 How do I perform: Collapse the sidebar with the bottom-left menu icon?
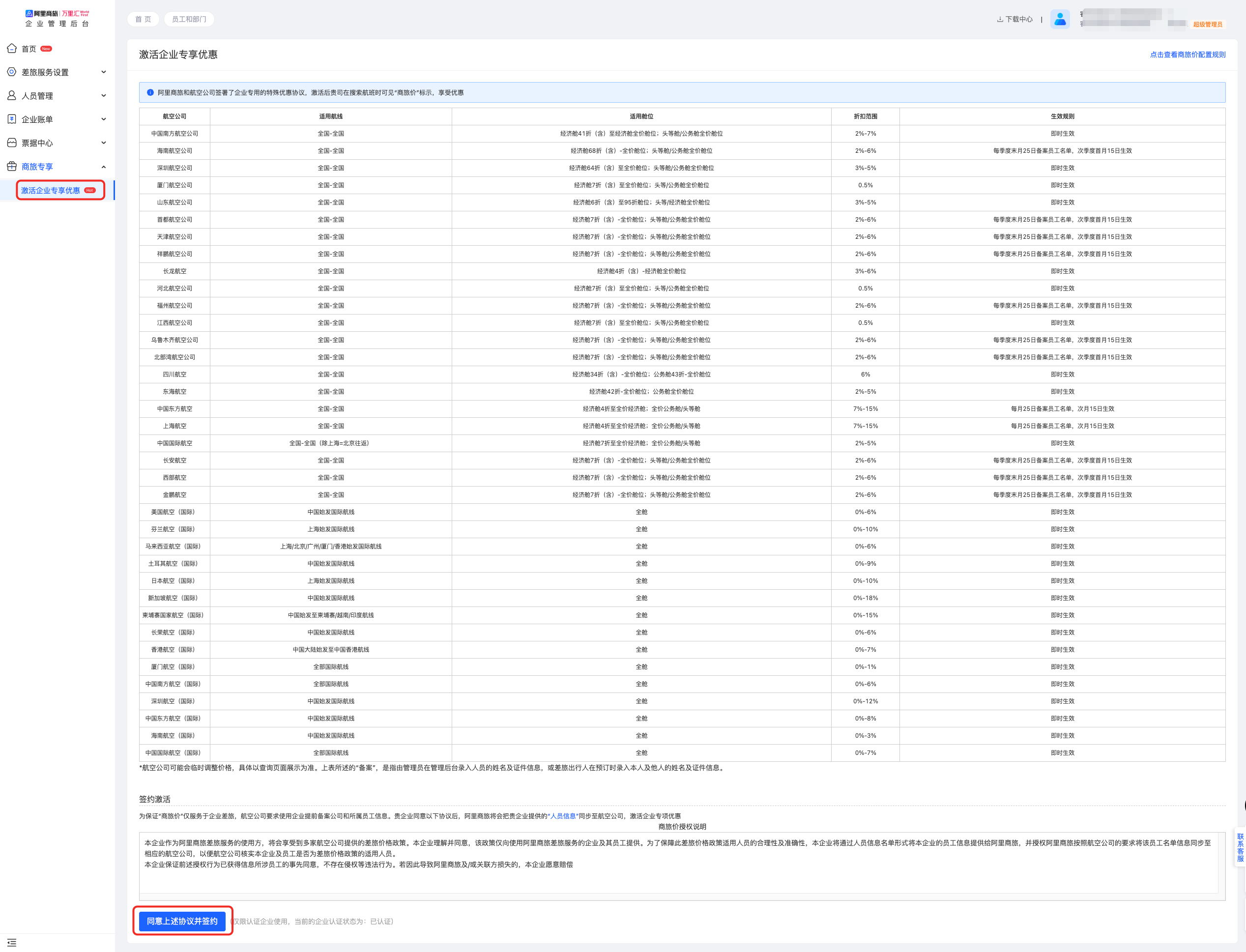coord(11,942)
